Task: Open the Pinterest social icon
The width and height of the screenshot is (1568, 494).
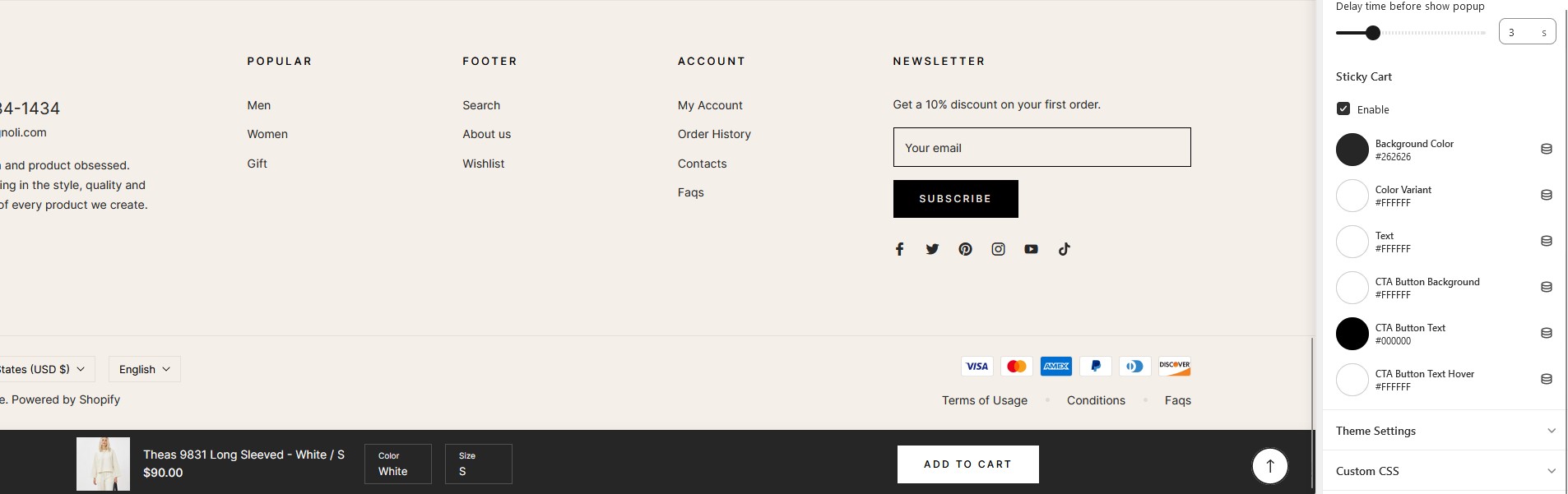Action: pyautogui.click(x=965, y=249)
